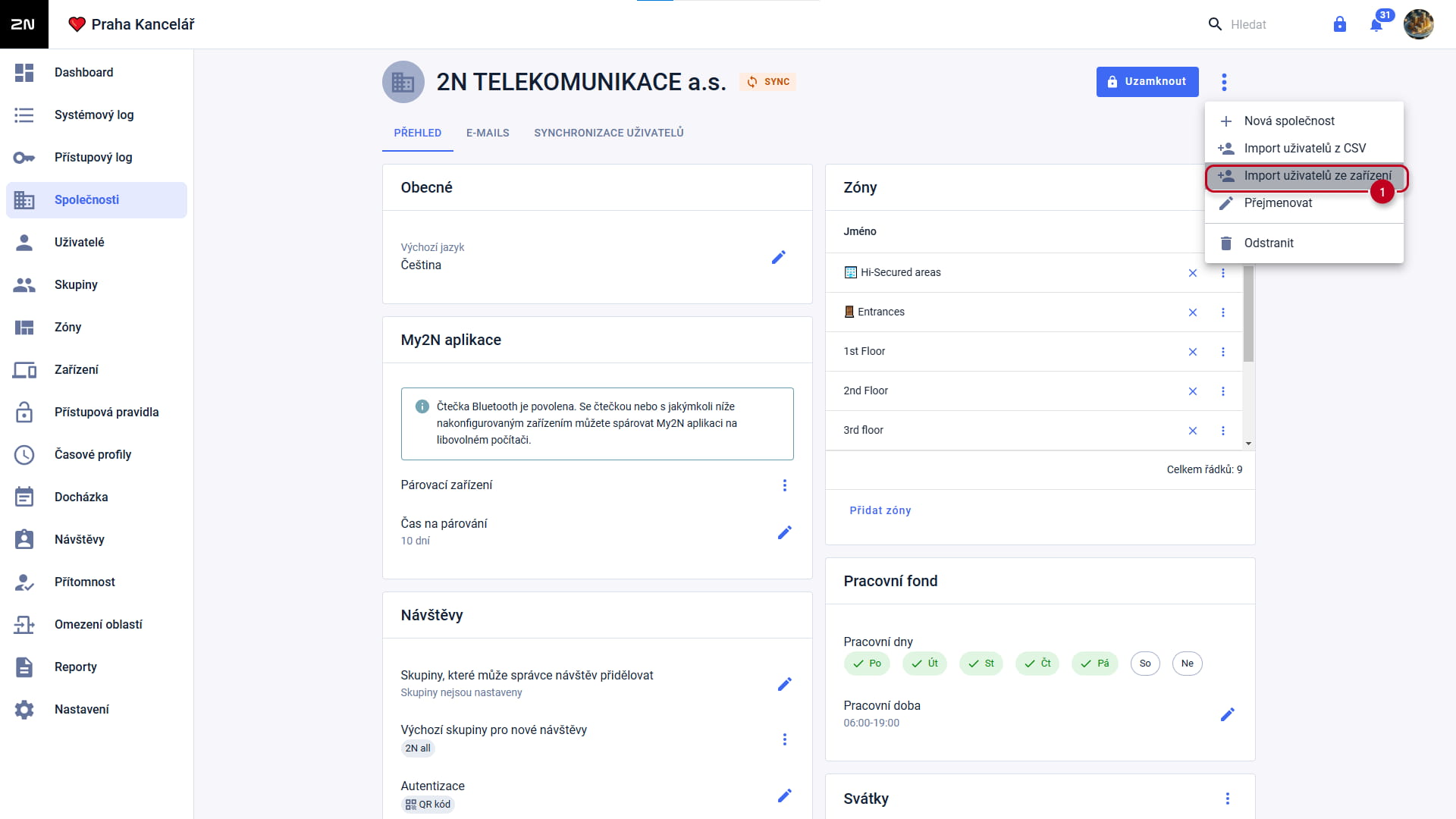
Task: Select the PŘEHLED tab
Action: (x=417, y=133)
